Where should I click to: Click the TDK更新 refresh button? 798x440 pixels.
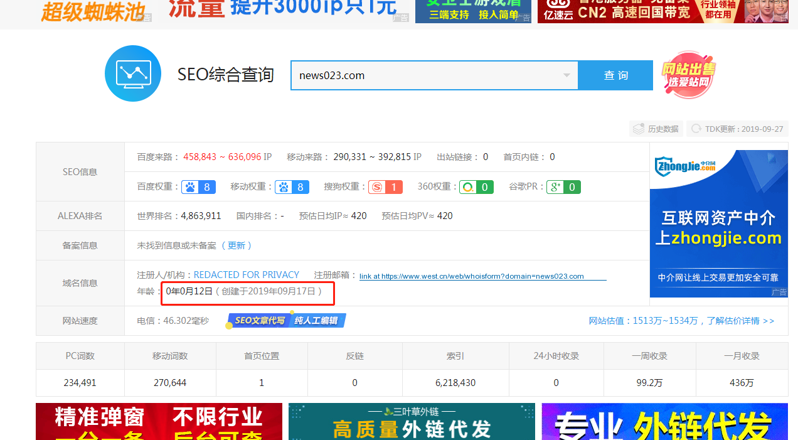pos(737,129)
